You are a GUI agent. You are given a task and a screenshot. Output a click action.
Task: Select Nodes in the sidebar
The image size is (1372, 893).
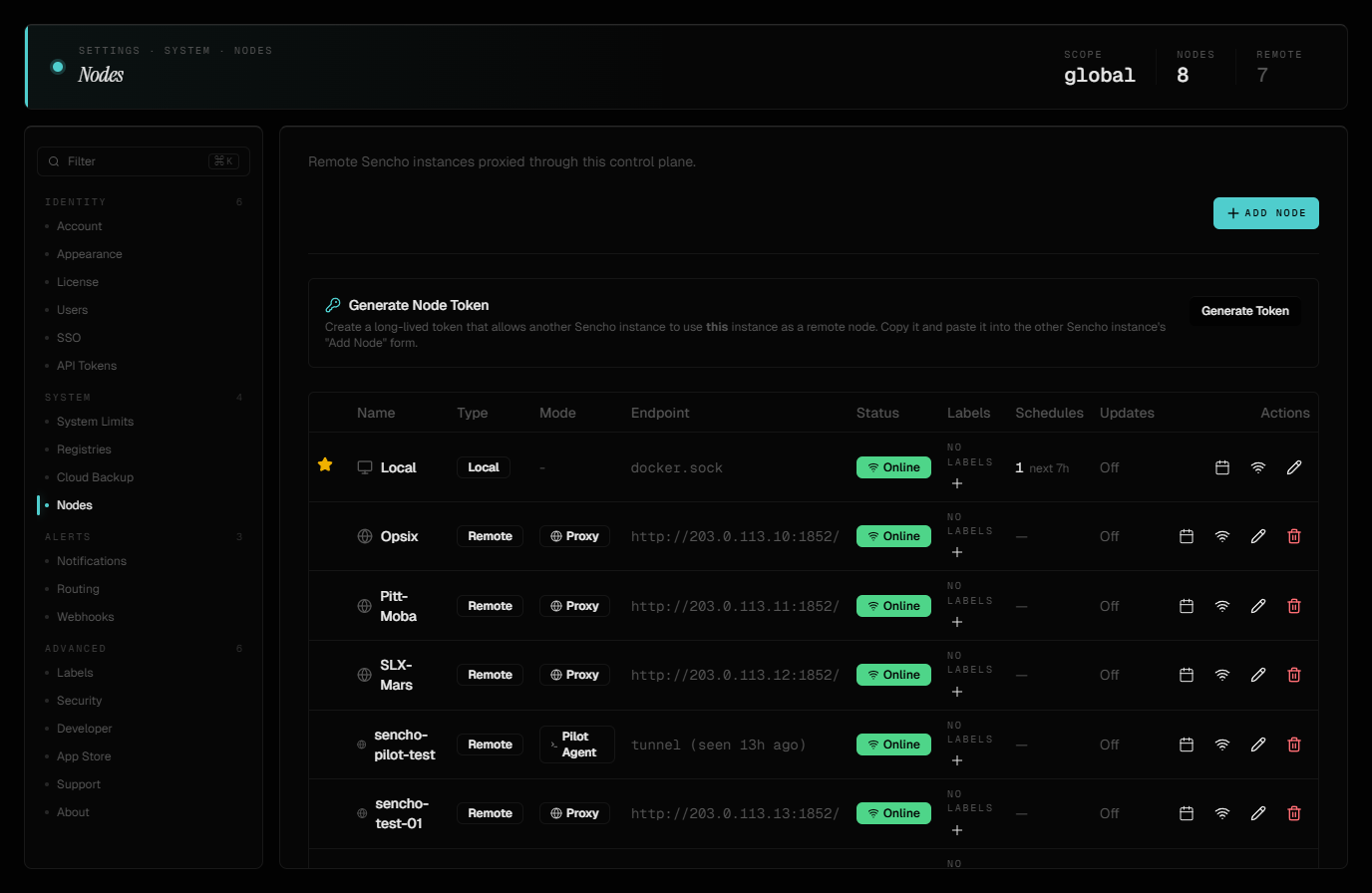tap(75, 505)
